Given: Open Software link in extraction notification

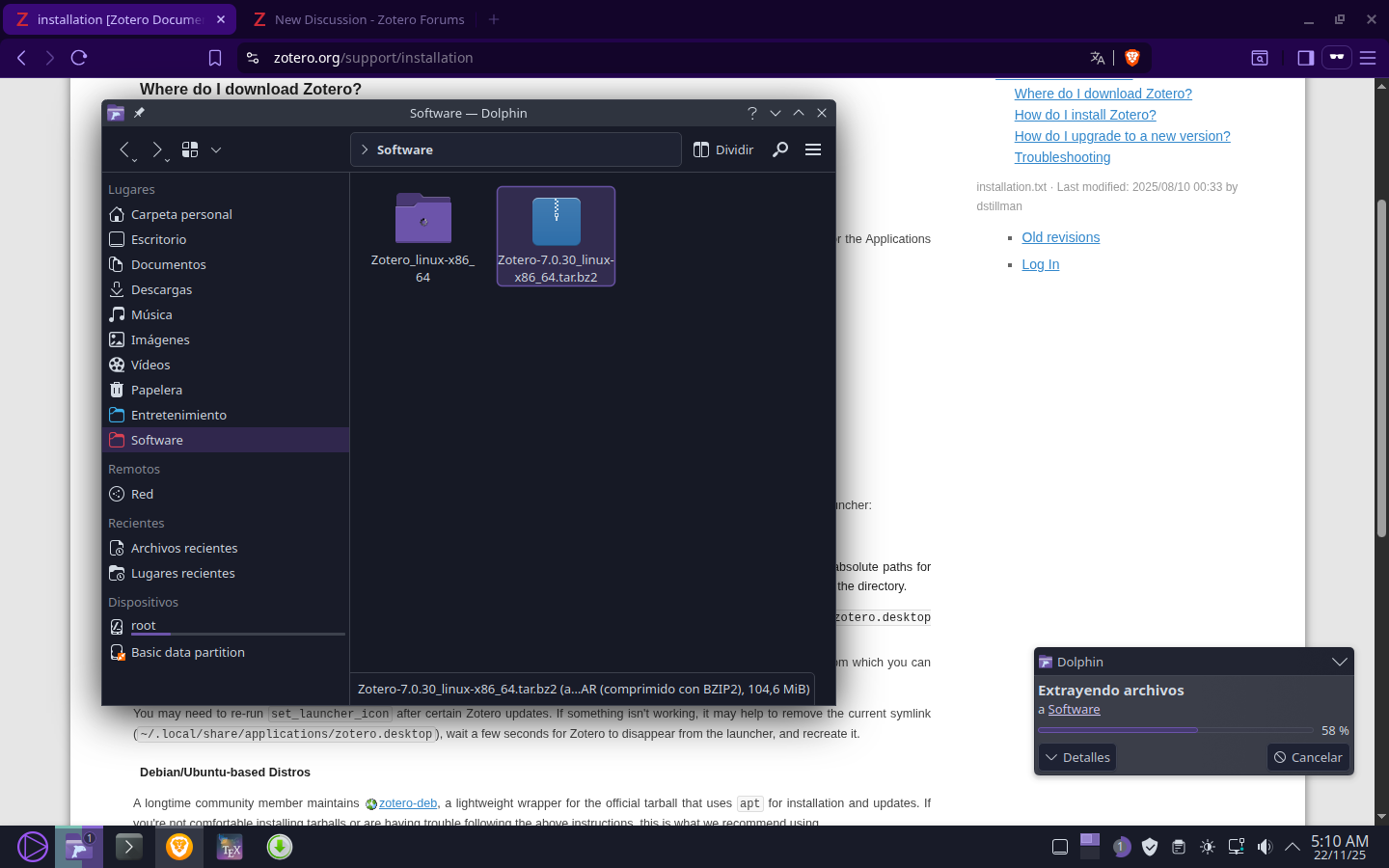Looking at the screenshot, I should click(x=1074, y=709).
